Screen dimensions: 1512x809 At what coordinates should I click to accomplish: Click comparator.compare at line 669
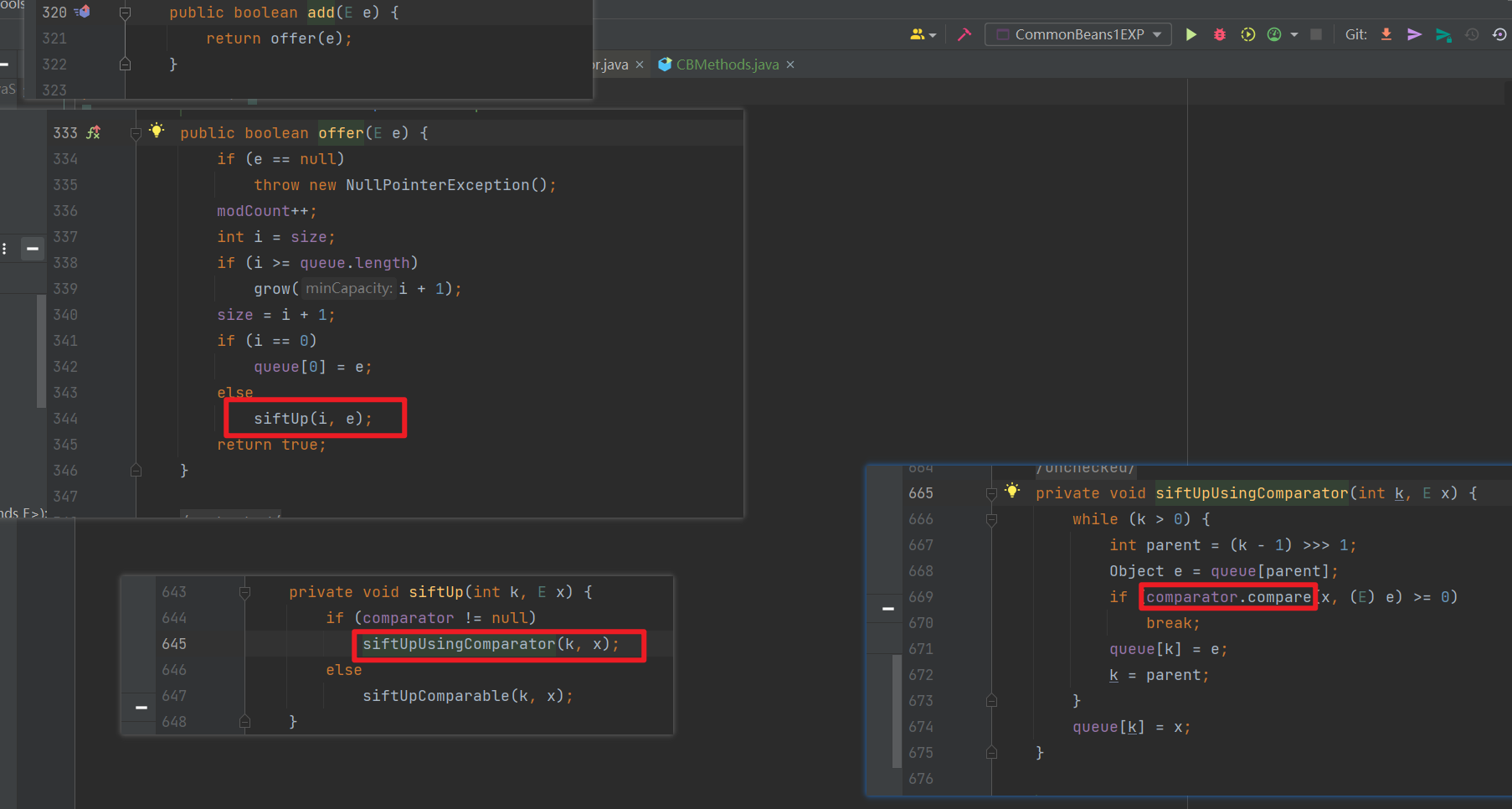[x=1228, y=597]
